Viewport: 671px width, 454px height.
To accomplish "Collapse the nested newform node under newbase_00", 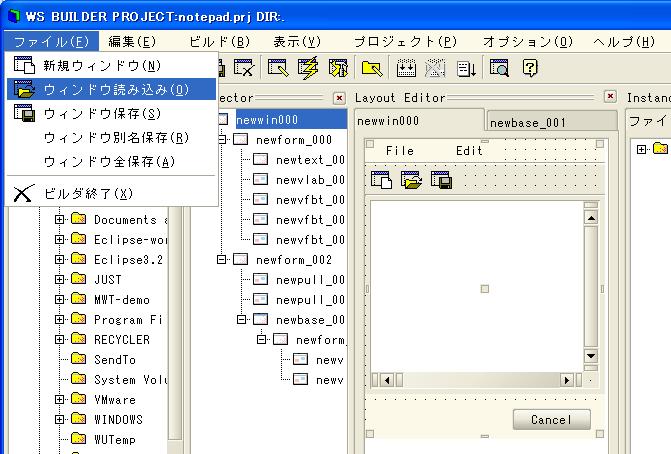I will (261, 339).
